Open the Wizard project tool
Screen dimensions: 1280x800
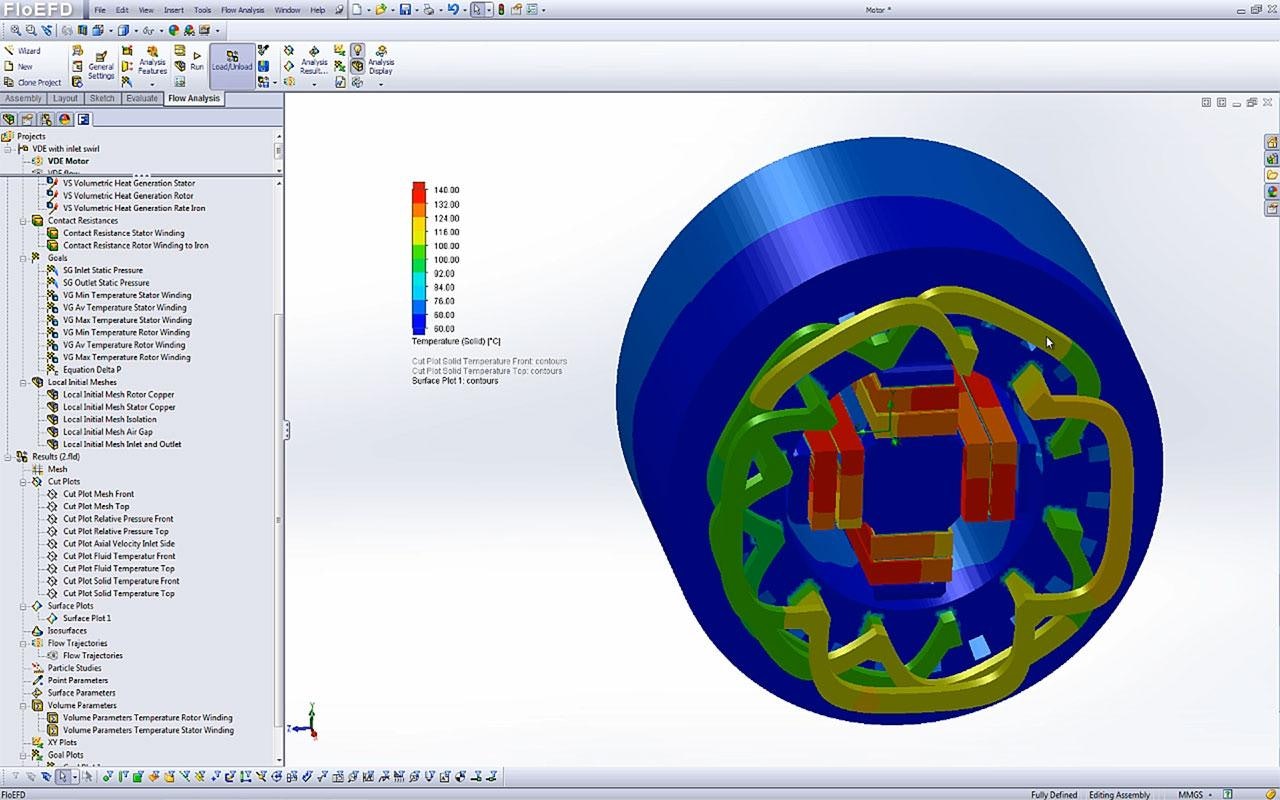22,50
